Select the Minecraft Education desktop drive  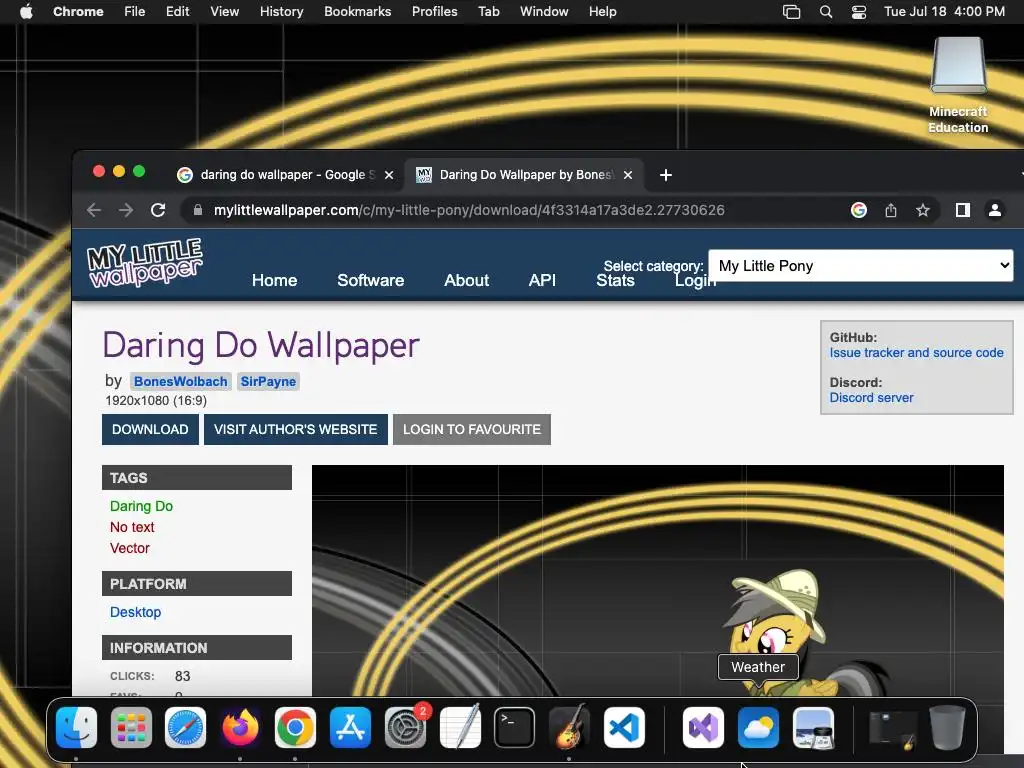pyautogui.click(x=958, y=85)
